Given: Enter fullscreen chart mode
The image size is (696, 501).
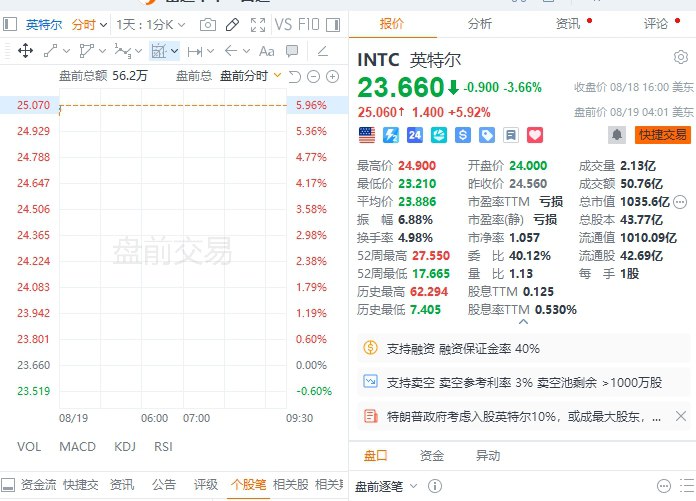Looking at the screenshot, I should (258, 24).
